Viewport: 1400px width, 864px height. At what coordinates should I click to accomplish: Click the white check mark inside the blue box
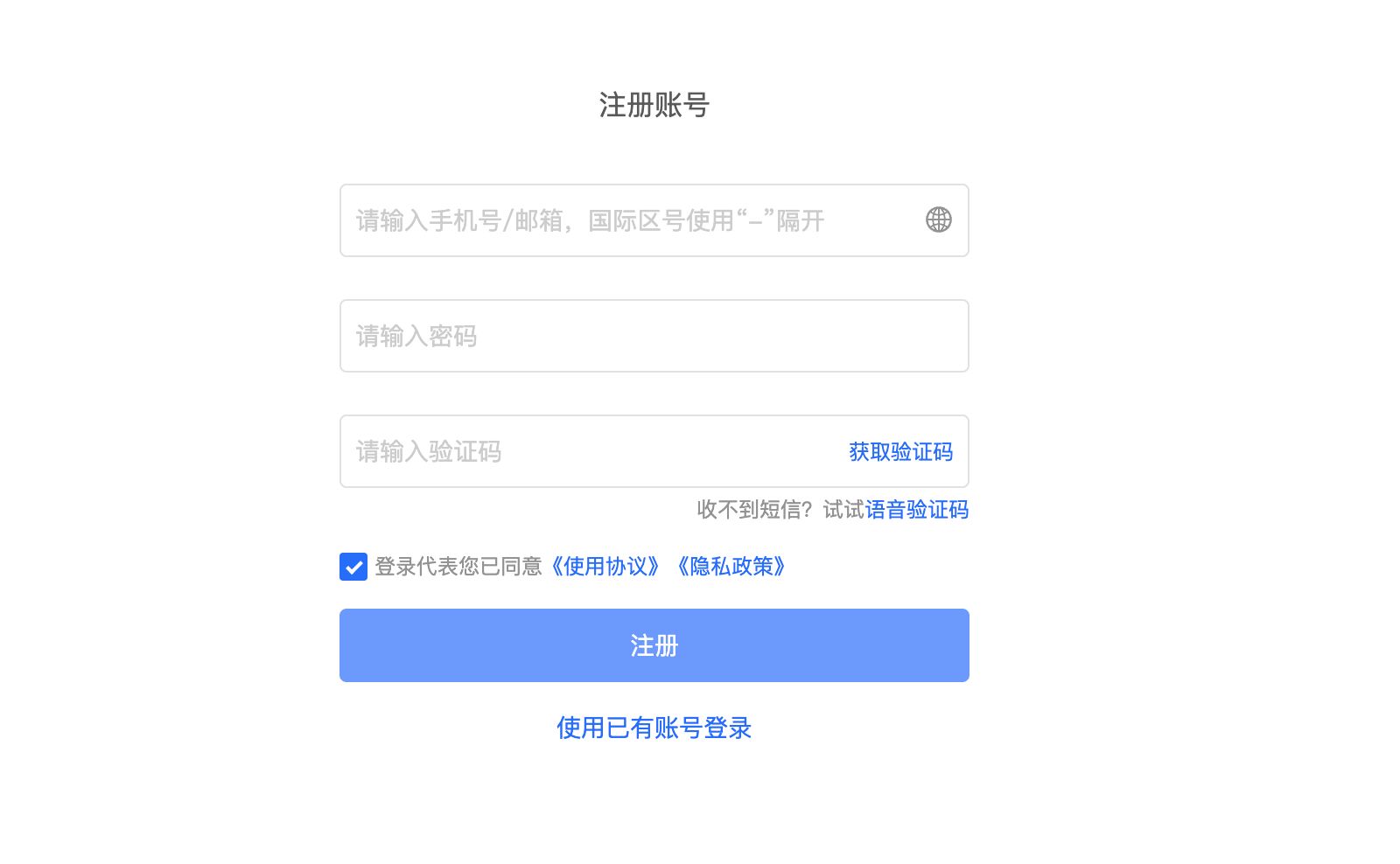(353, 568)
